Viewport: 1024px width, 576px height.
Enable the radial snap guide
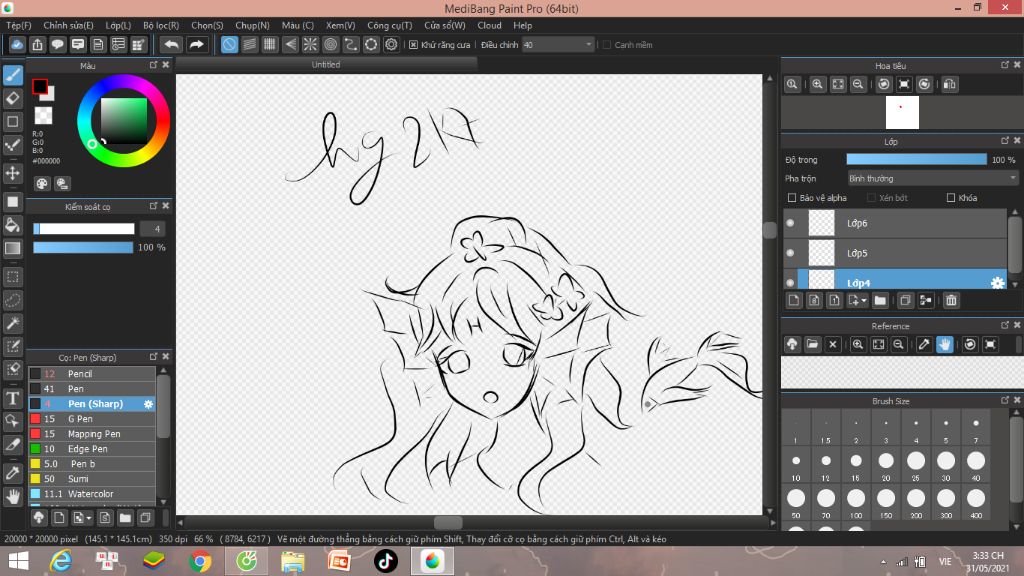click(x=310, y=44)
